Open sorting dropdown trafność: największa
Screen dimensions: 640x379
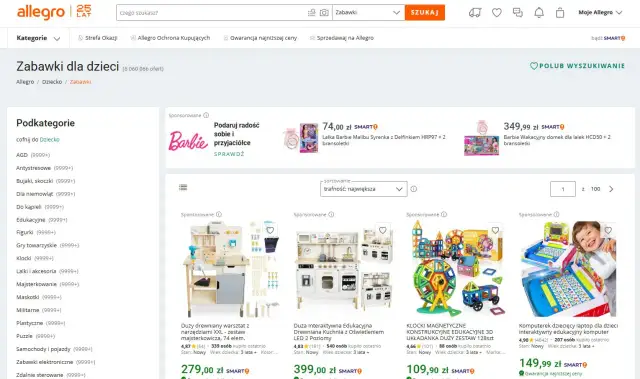coord(364,189)
